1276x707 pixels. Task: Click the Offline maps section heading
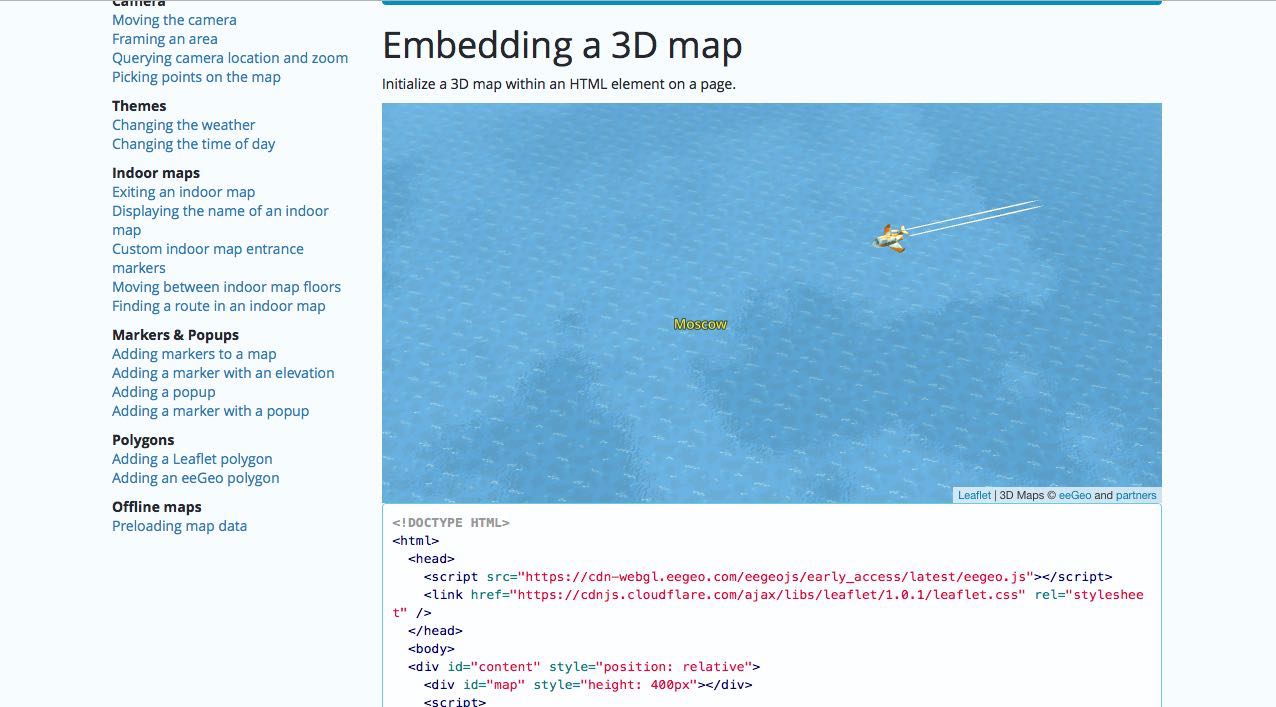coord(157,507)
